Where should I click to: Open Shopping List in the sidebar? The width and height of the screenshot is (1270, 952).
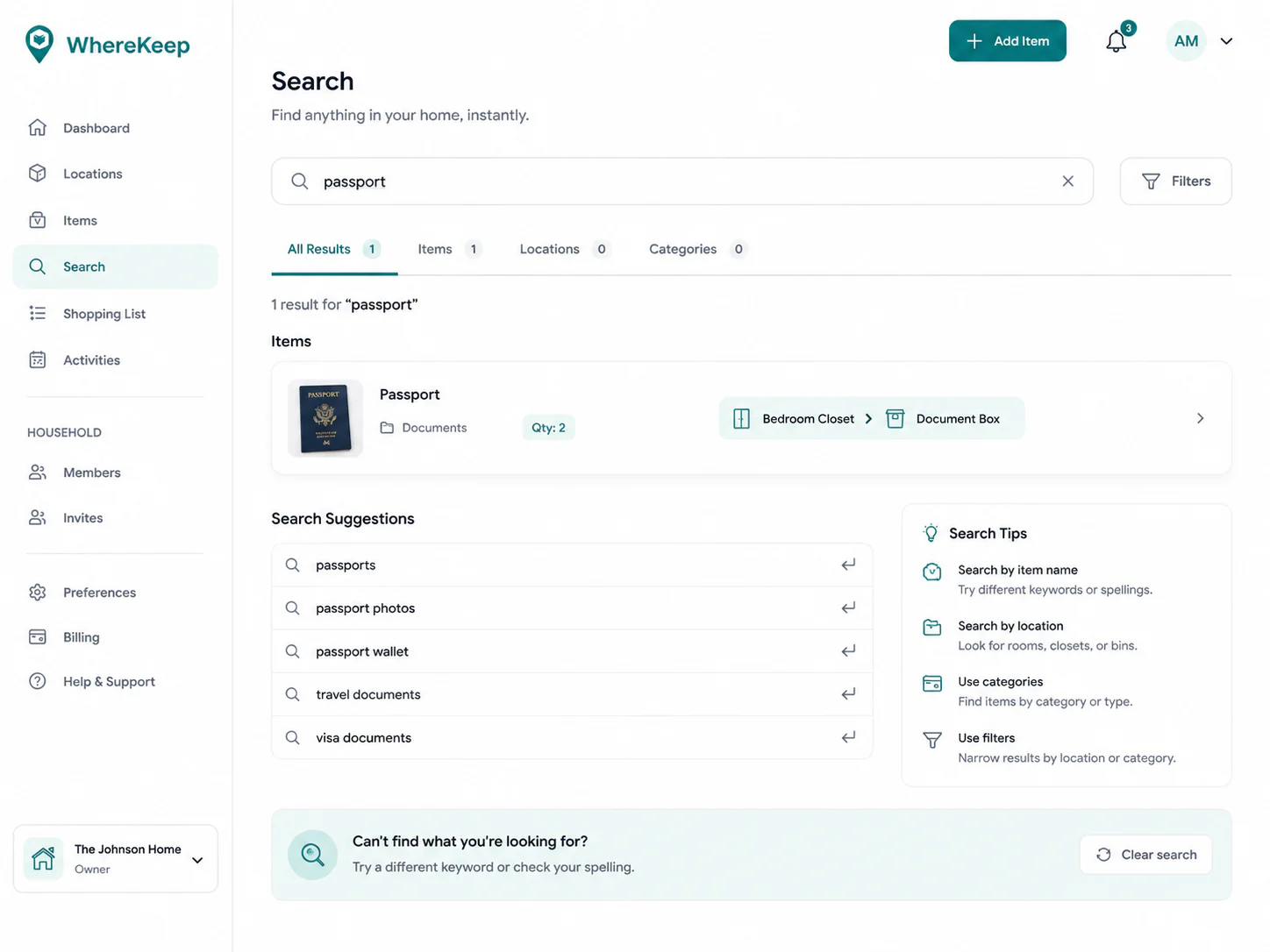[115, 313]
